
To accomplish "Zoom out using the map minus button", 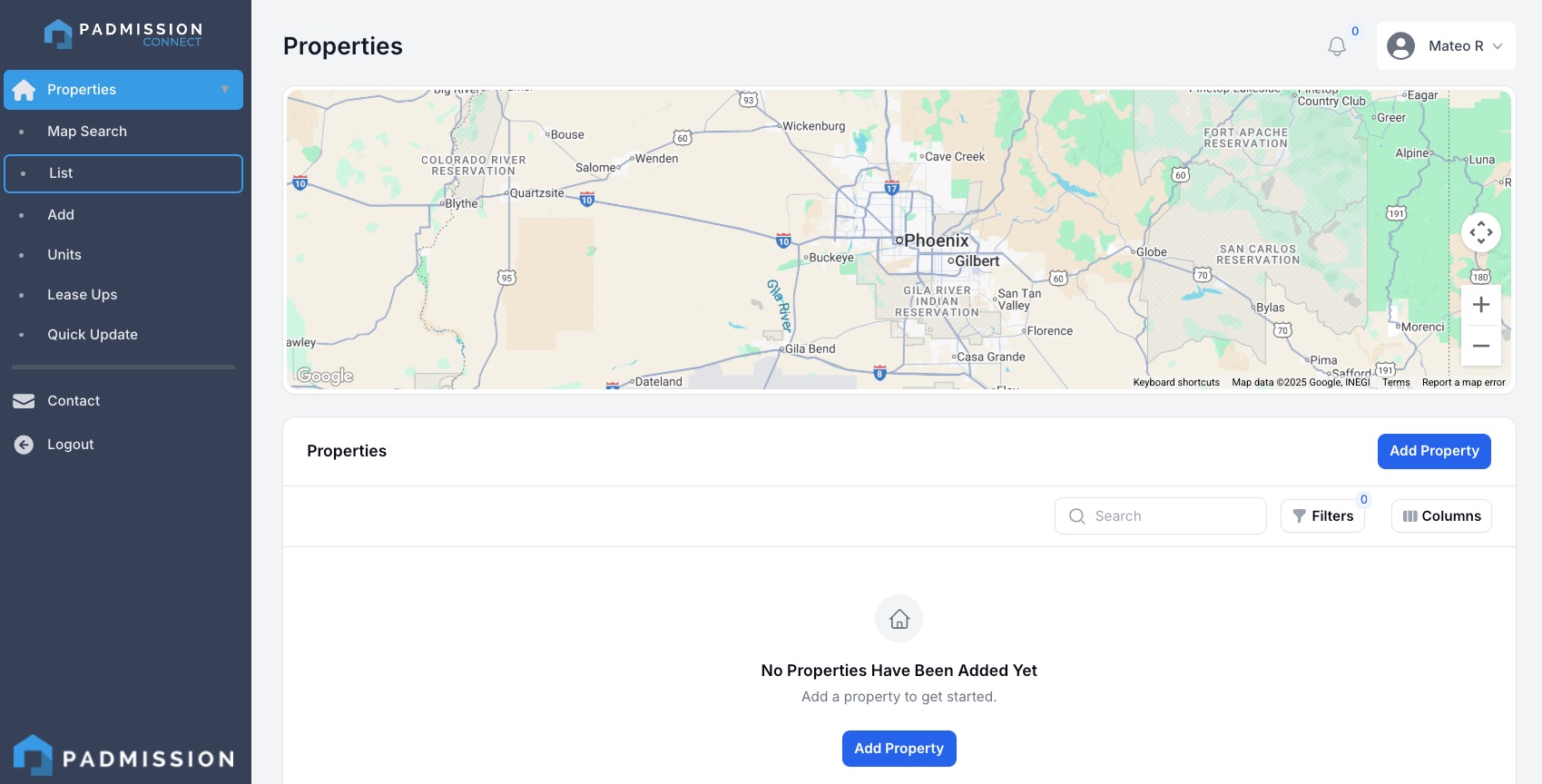I will (1480, 346).
